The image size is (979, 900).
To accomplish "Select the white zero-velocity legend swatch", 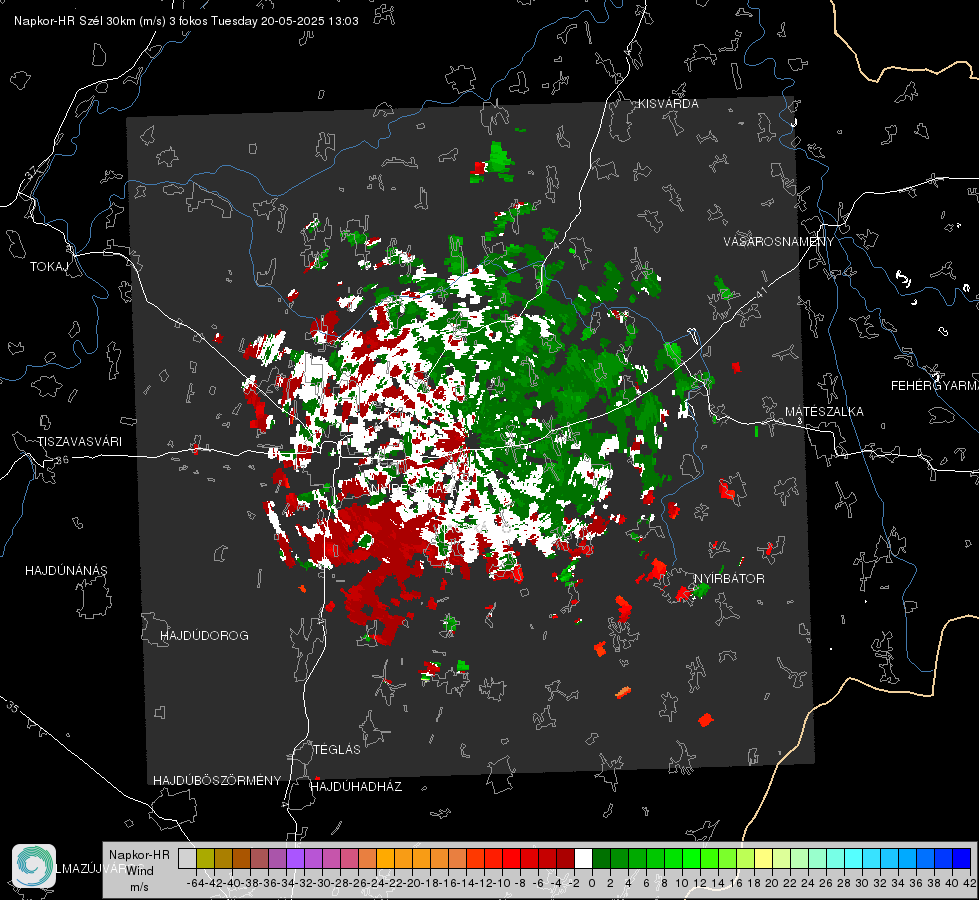I will 583,858.
